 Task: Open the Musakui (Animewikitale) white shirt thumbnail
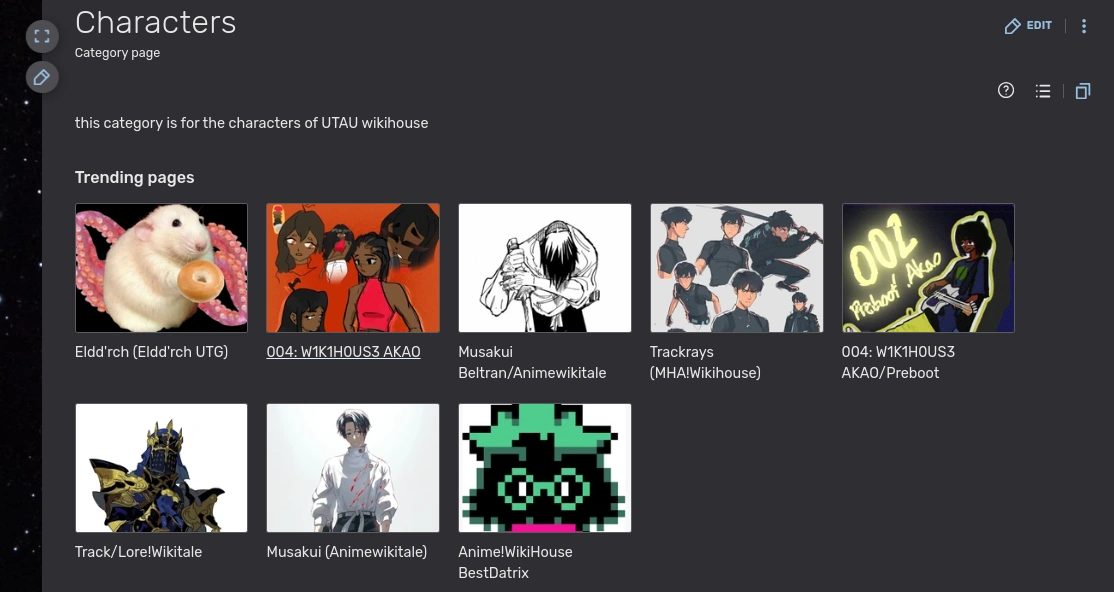coord(353,468)
